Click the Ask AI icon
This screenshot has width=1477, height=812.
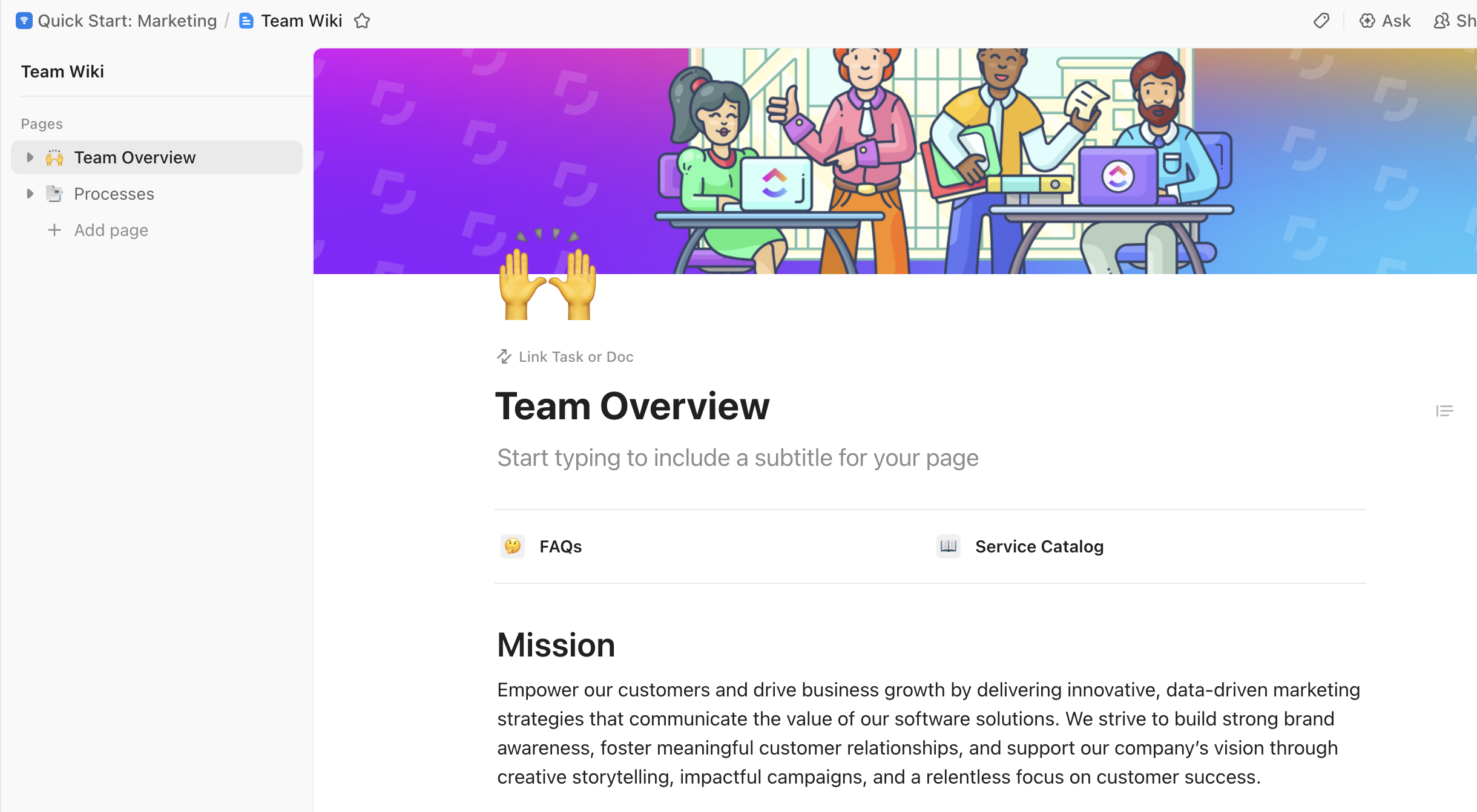(x=1369, y=20)
